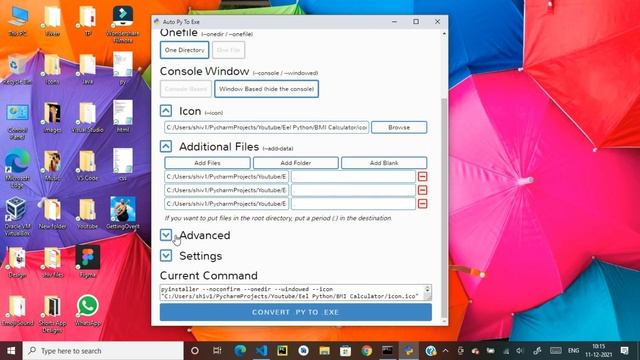Open Visual Studio Code from the taskbar
Viewport: 640px width, 360px height.
click(x=261, y=351)
